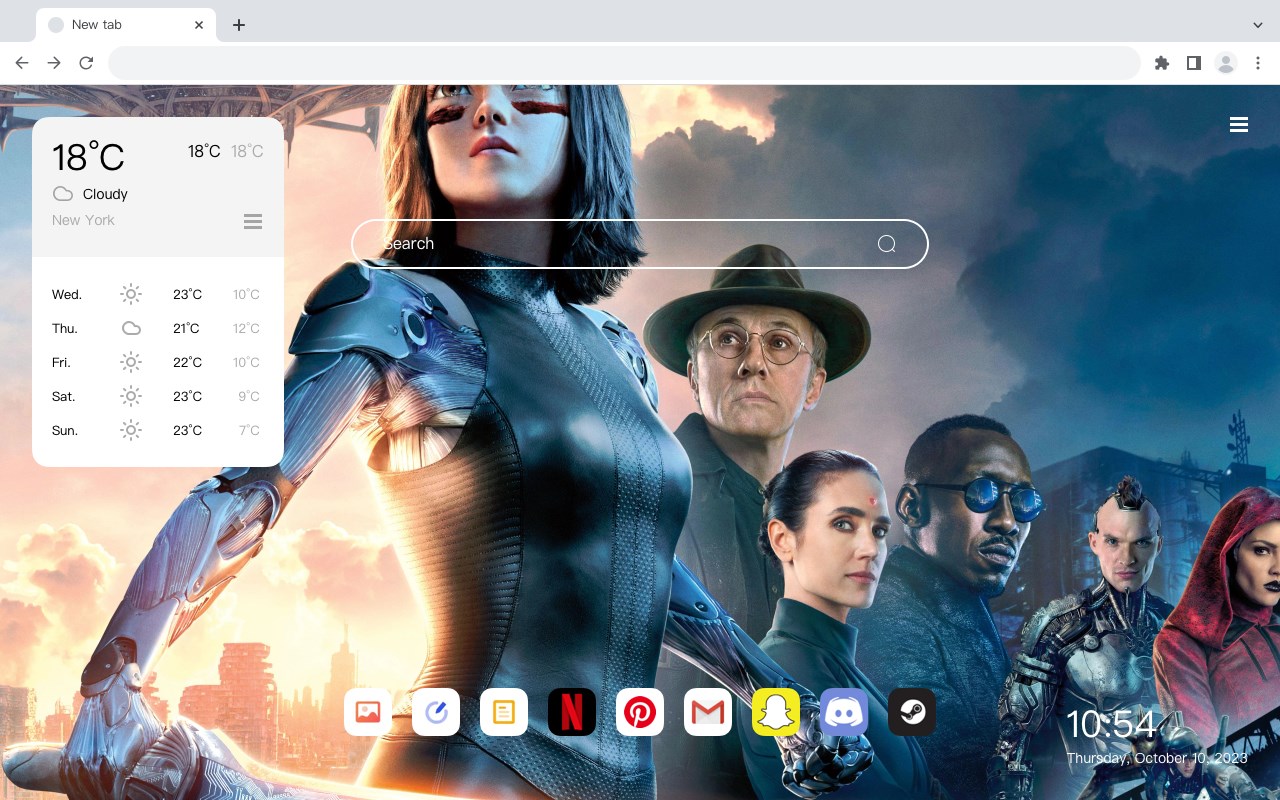Image resolution: width=1280 pixels, height=800 pixels.
Task: Open Chrome's three-dot menu
Action: pos(1258,63)
